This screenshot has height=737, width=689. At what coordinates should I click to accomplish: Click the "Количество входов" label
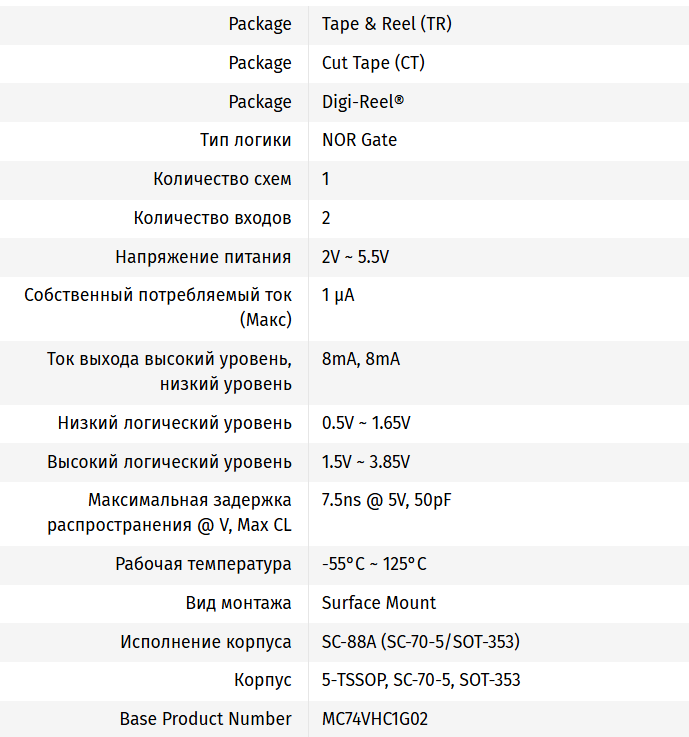(x=213, y=218)
